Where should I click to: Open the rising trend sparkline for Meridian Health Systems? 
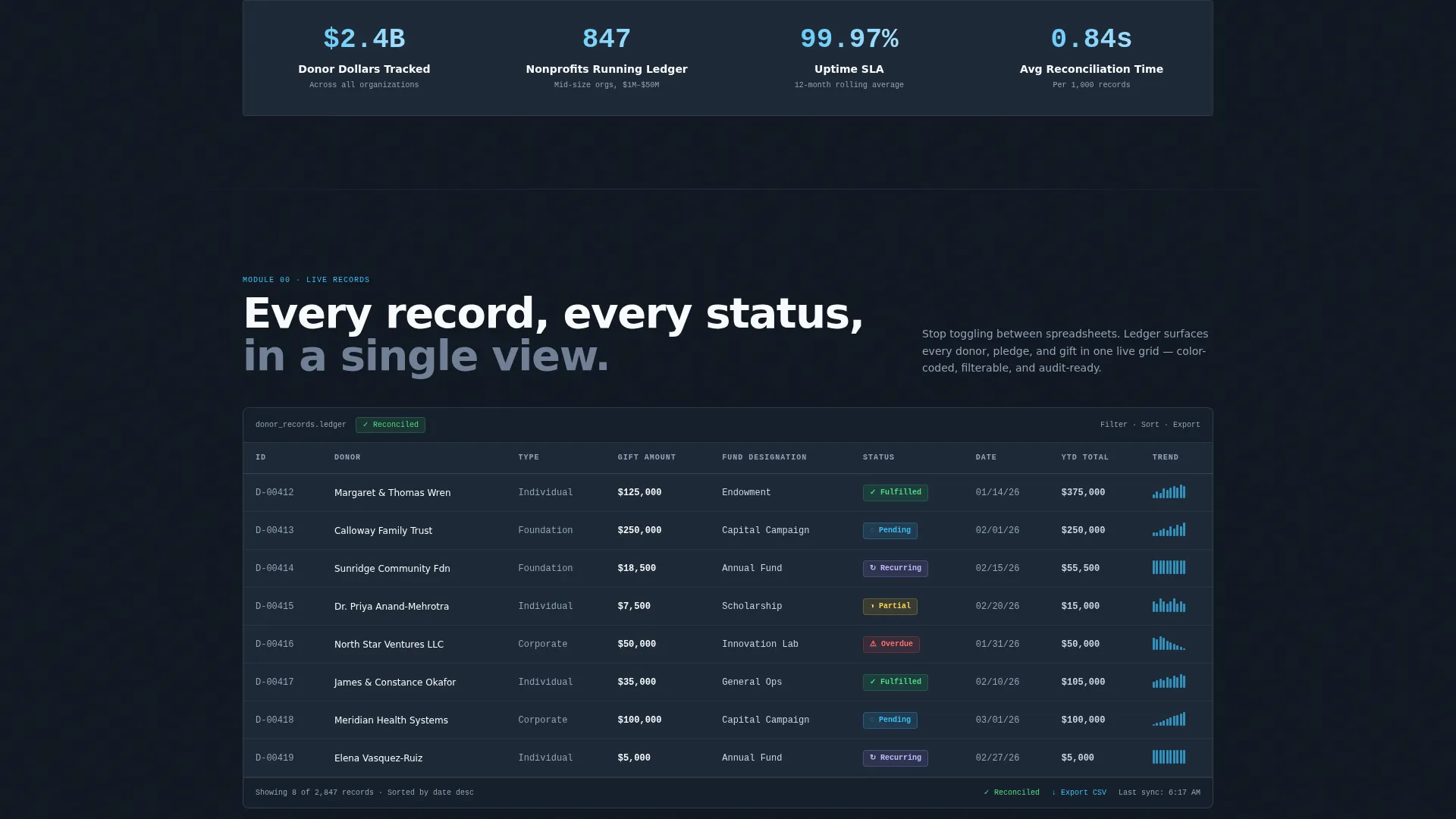click(x=1169, y=719)
